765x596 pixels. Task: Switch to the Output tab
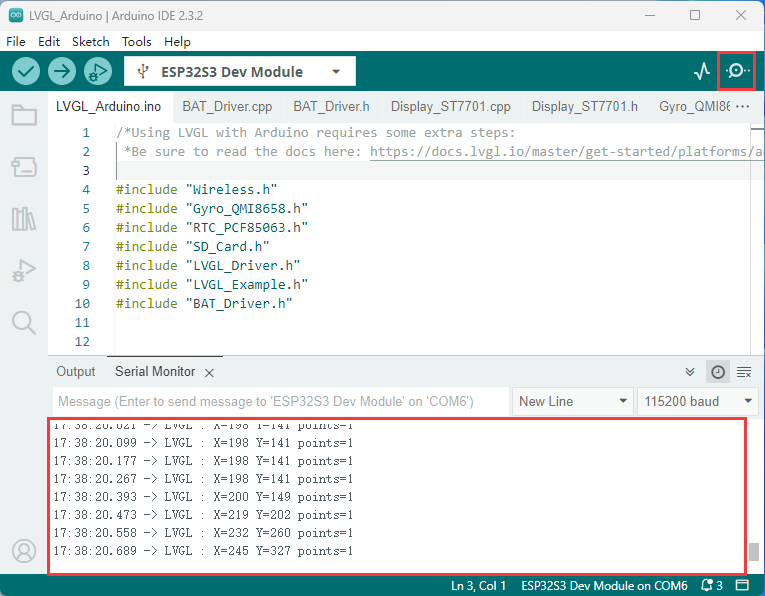coord(76,372)
